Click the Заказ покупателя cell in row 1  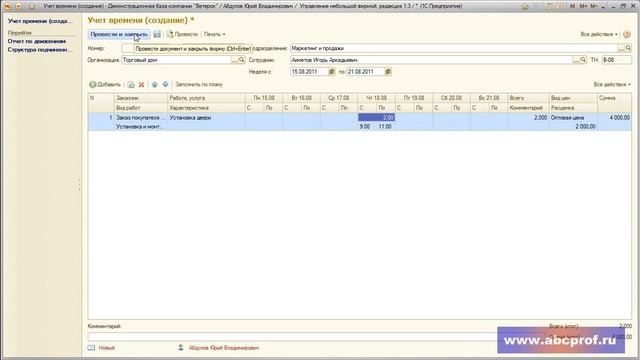pos(141,118)
